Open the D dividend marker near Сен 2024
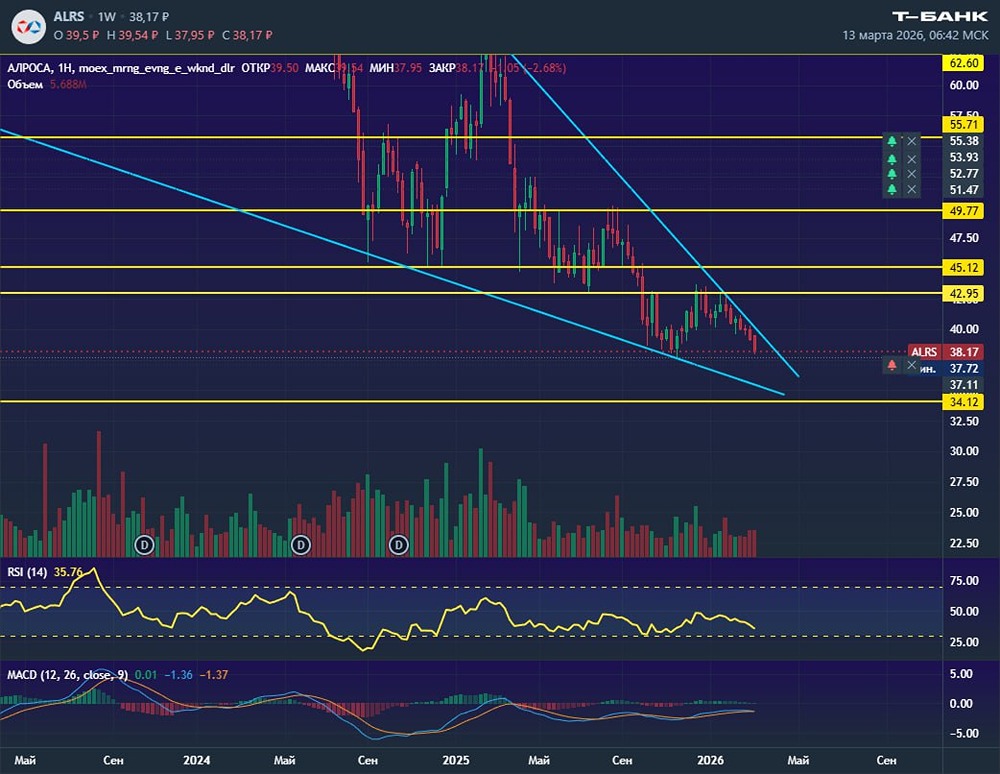 pos(399,545)
